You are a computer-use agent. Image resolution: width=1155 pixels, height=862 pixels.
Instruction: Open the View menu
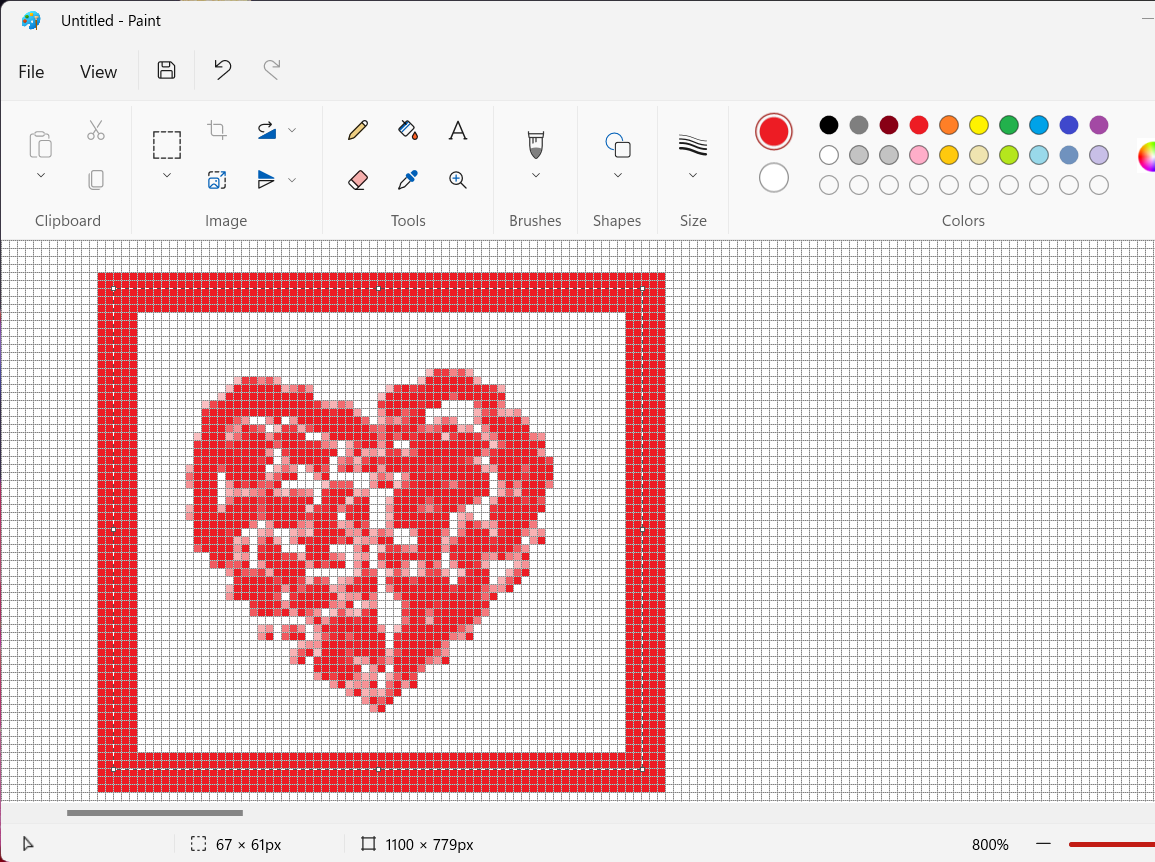[98, 71]
